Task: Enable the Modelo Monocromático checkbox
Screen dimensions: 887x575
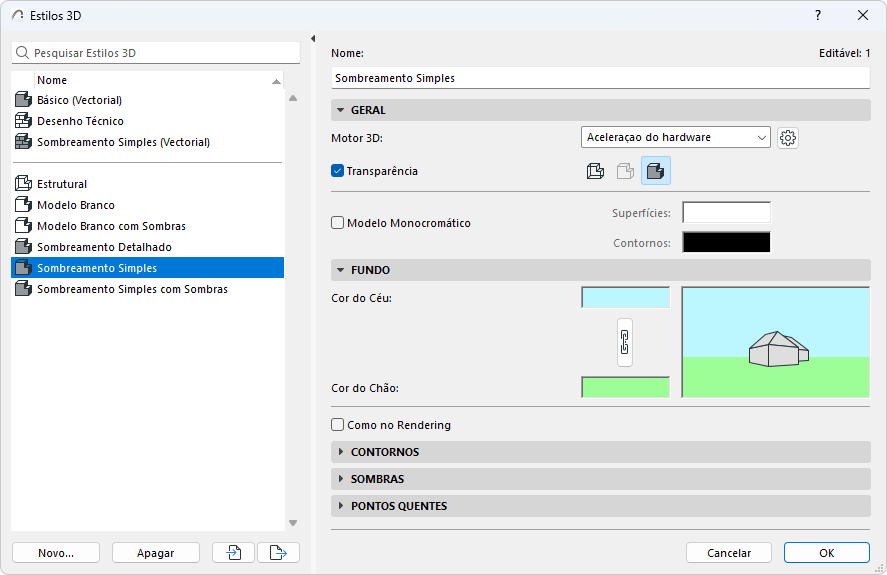Action: 338,222
